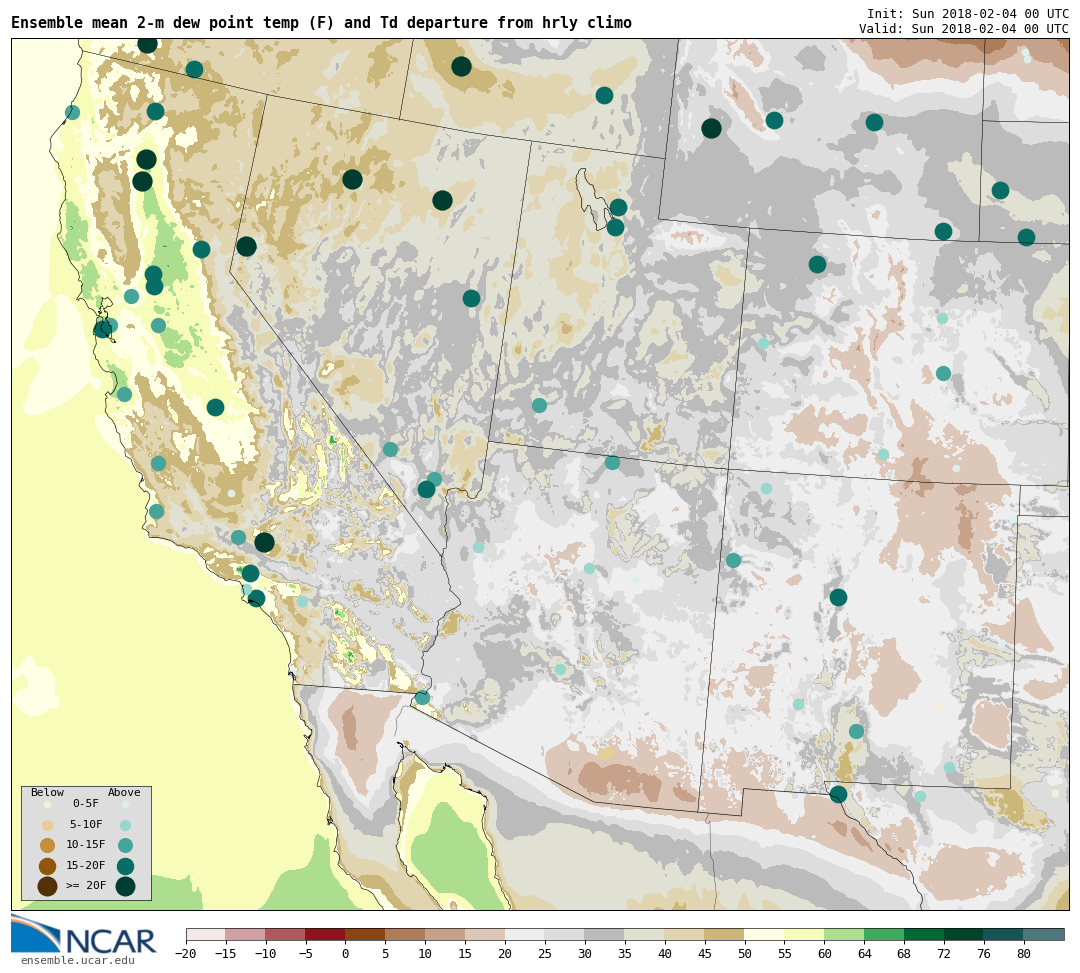Click the brown 0 to 5 colorbar swatch
The height and width of the screenshot is (973, 1080).
click(x=365, y=934)
